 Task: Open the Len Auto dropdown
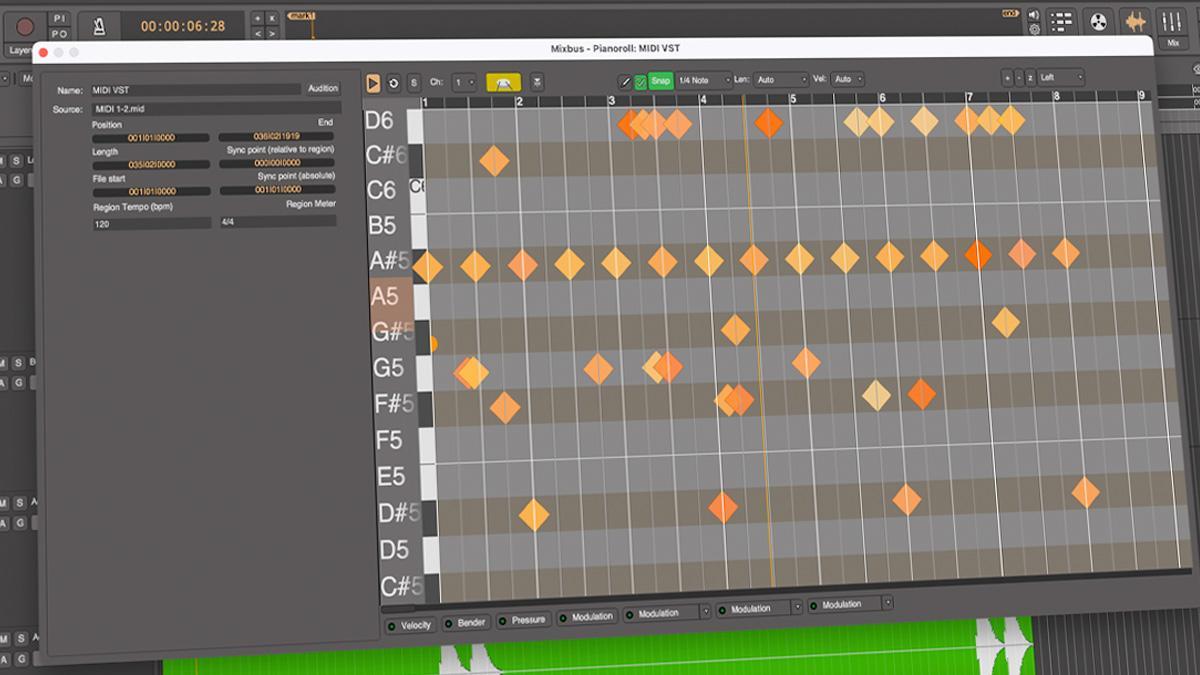pyautogui.click(x=781, y=79)
